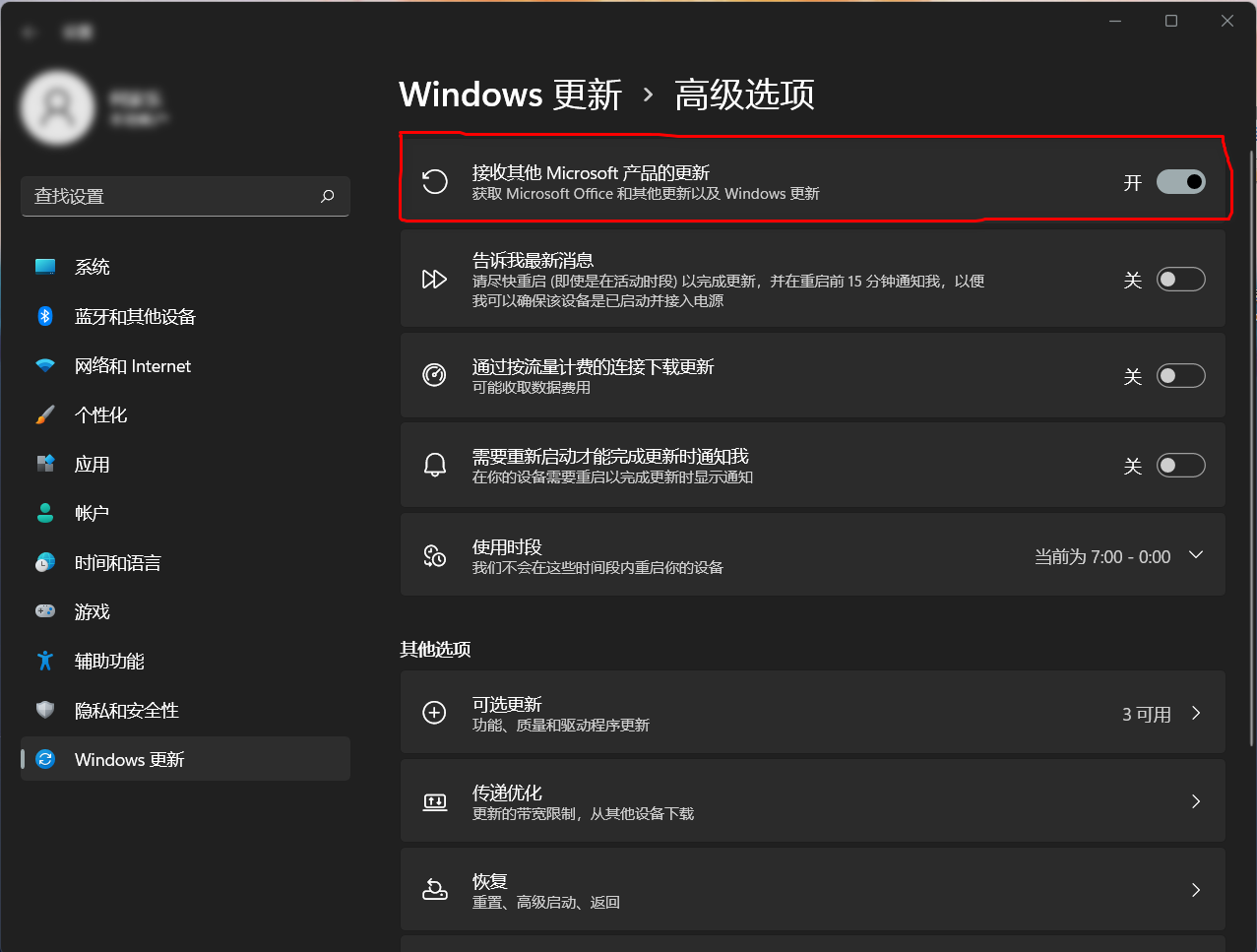Open 可选更新 via its right chevron

[1196, 713]
